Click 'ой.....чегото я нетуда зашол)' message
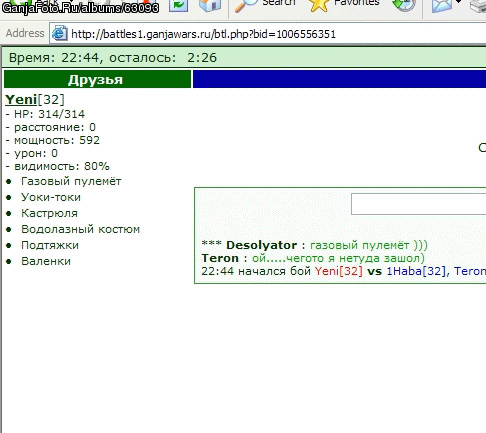This screenshot has height=433, width=486. [338, 258]
